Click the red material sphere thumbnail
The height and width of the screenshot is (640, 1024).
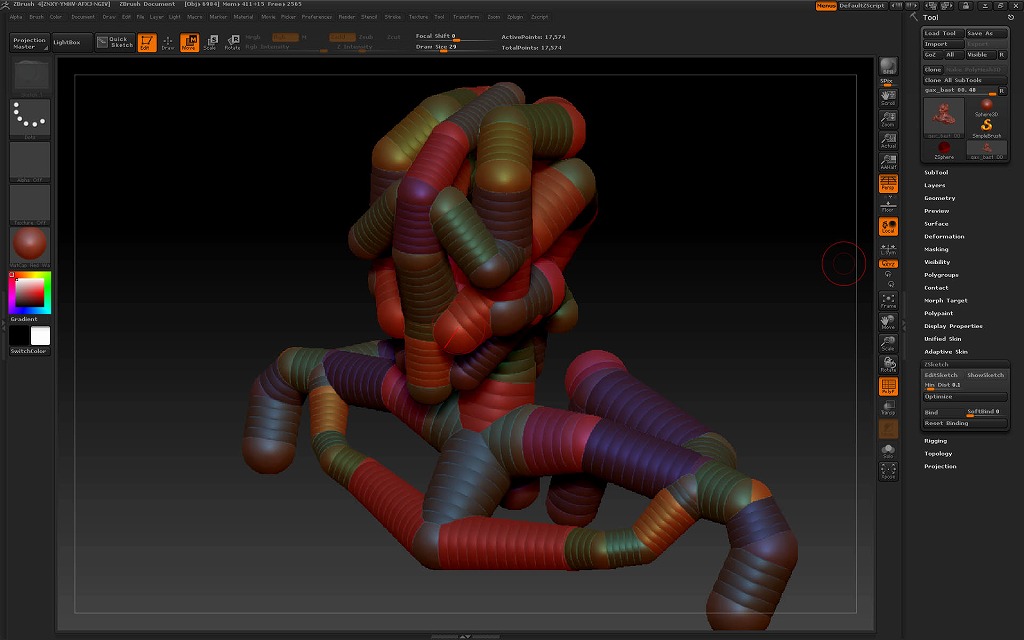(29, 244)
